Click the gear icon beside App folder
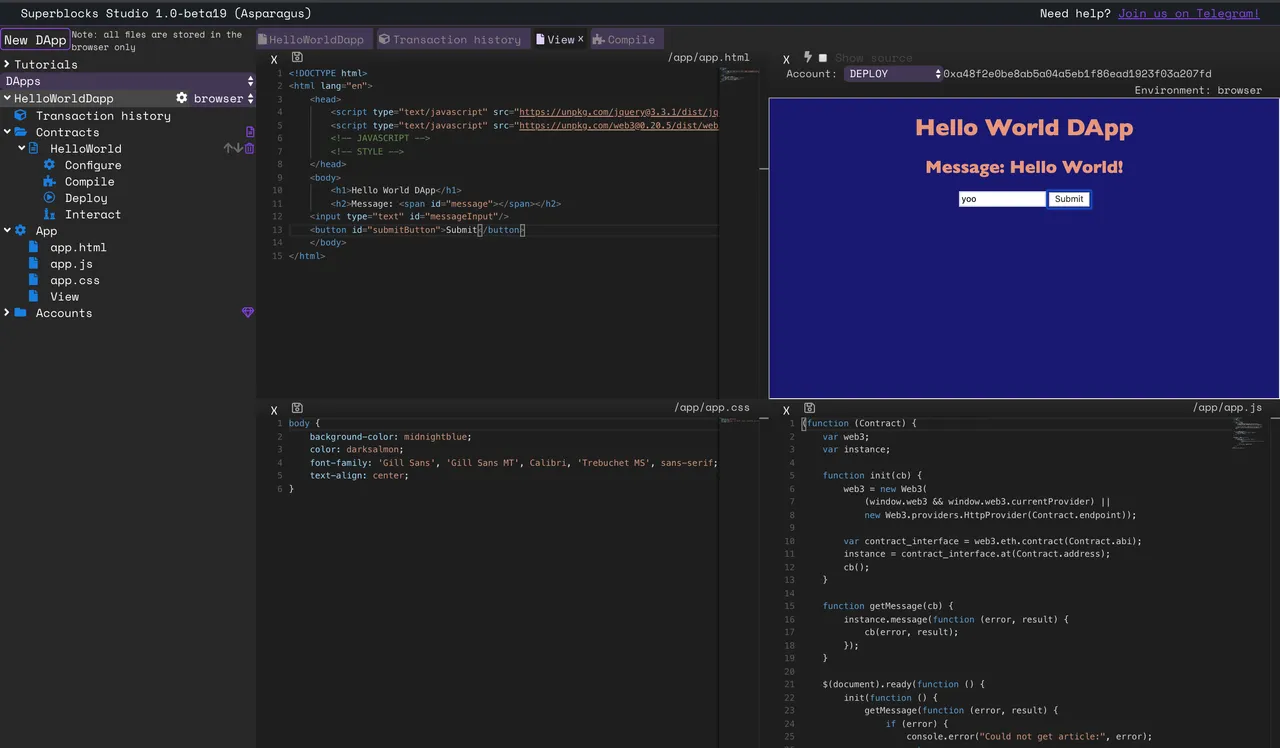Image resolution: width=1280 pixels, height=748 pixels. coord(20,230)
